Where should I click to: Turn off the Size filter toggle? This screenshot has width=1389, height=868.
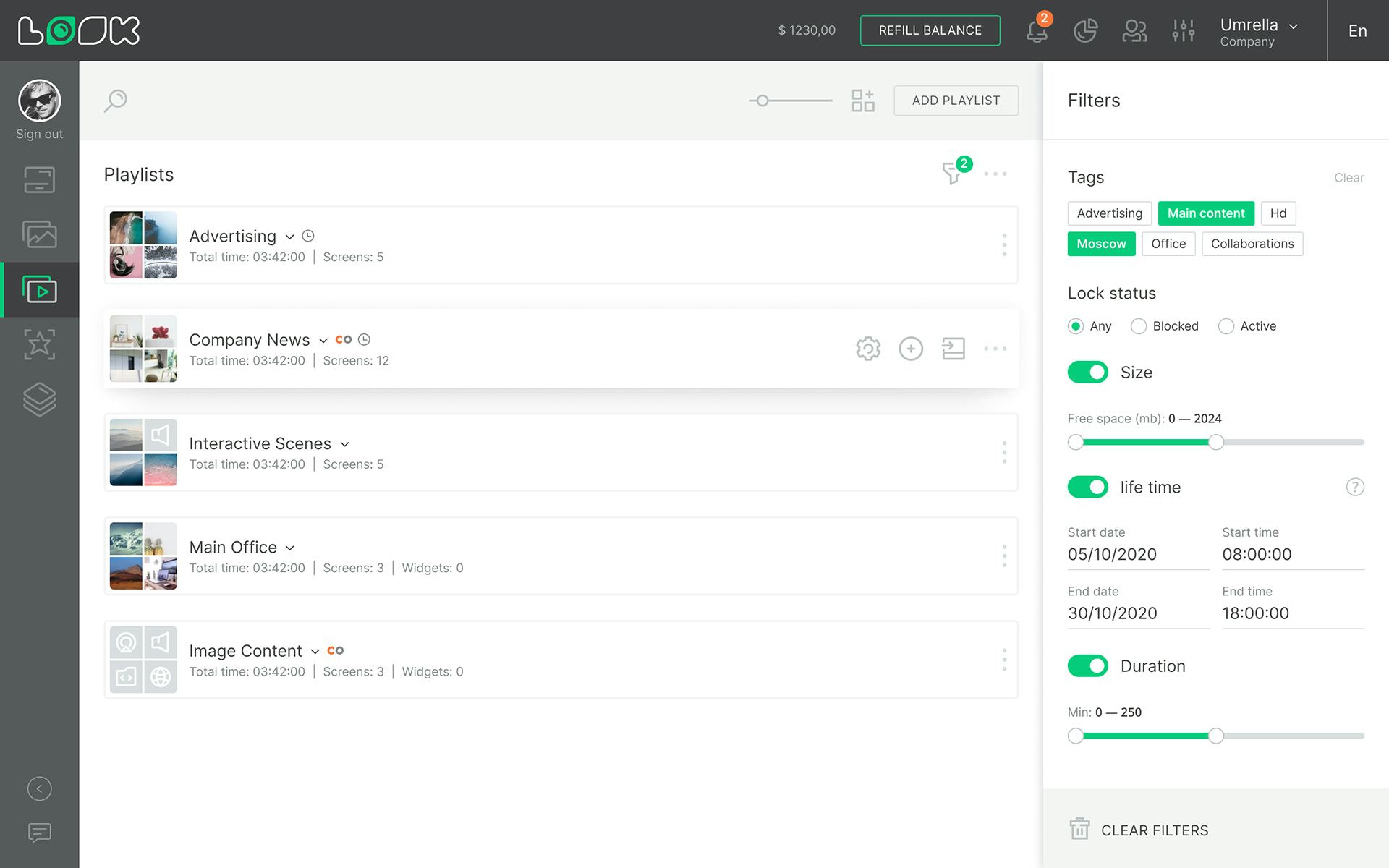pos(1087,373)
